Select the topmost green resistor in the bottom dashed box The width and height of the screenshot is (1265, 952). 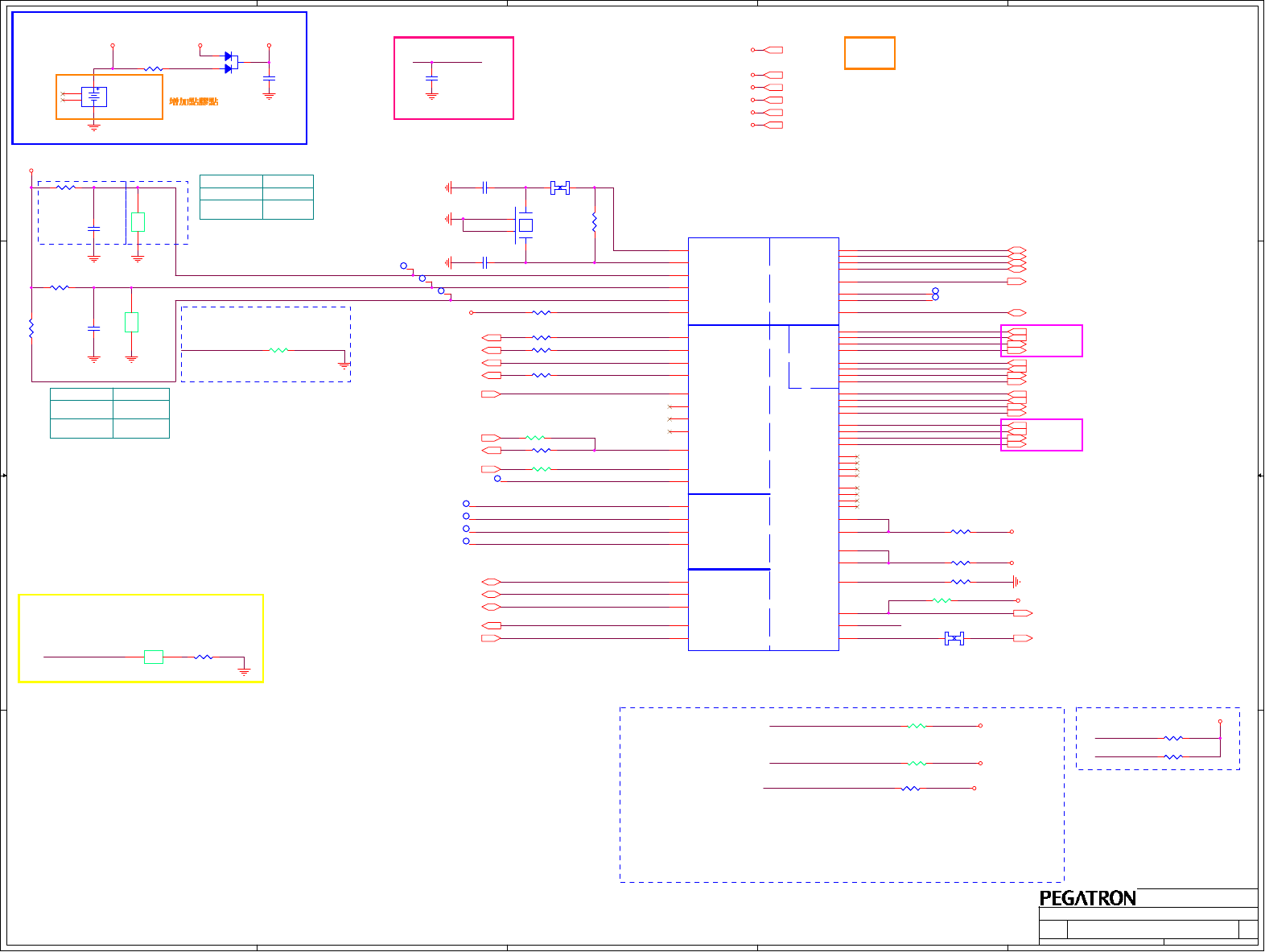[x=917, y=726]
